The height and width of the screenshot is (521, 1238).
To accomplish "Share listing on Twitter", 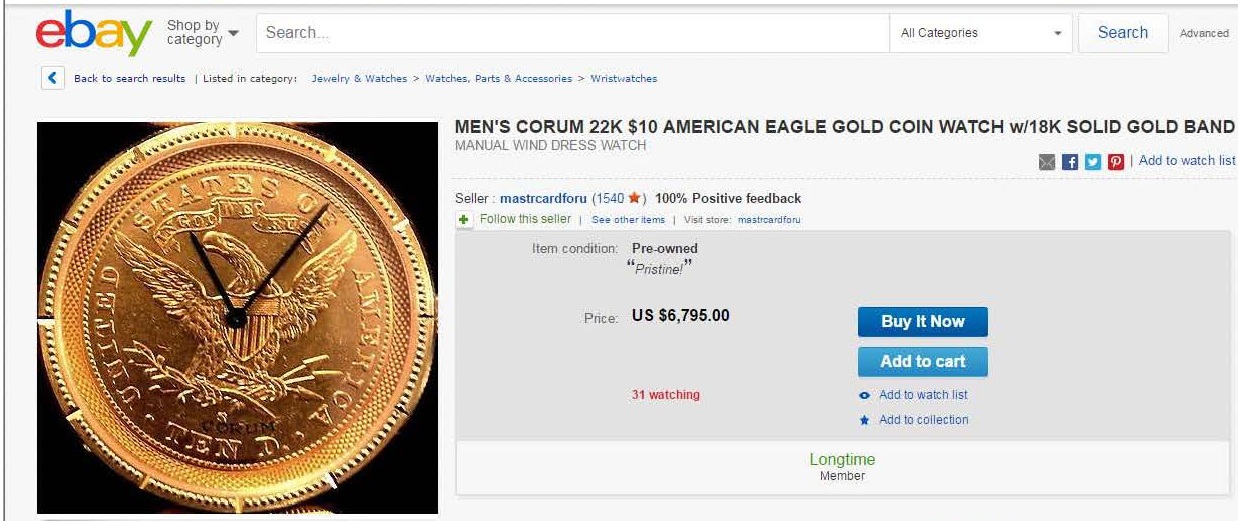I will 1093,162.
